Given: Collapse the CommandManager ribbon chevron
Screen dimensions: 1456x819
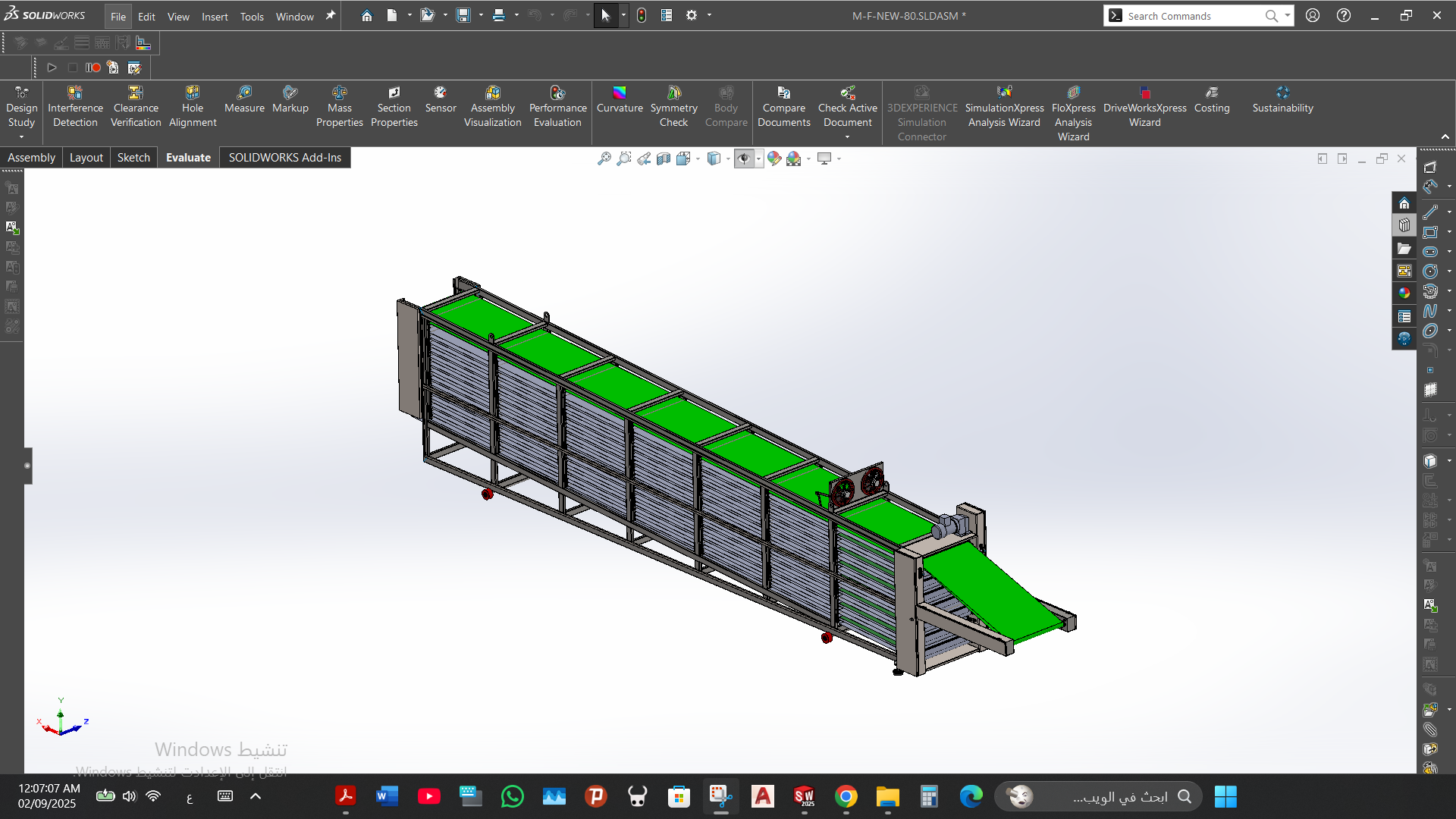Looking at the screenshot, I should point(1445,137).
